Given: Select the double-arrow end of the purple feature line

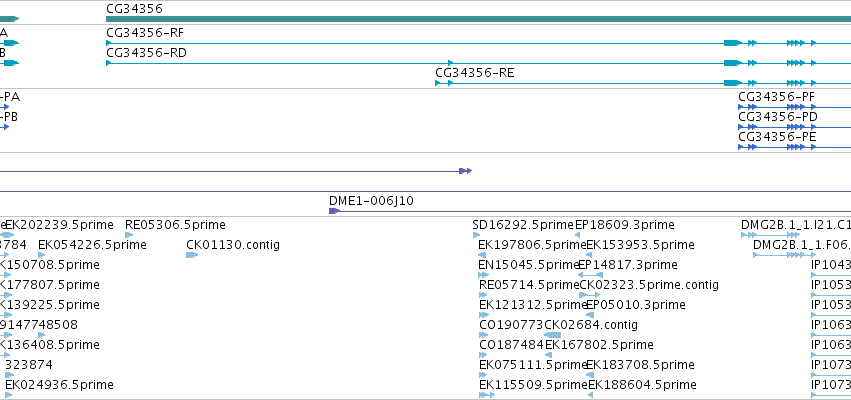Looking at the screenshot, I should [466, 171].
